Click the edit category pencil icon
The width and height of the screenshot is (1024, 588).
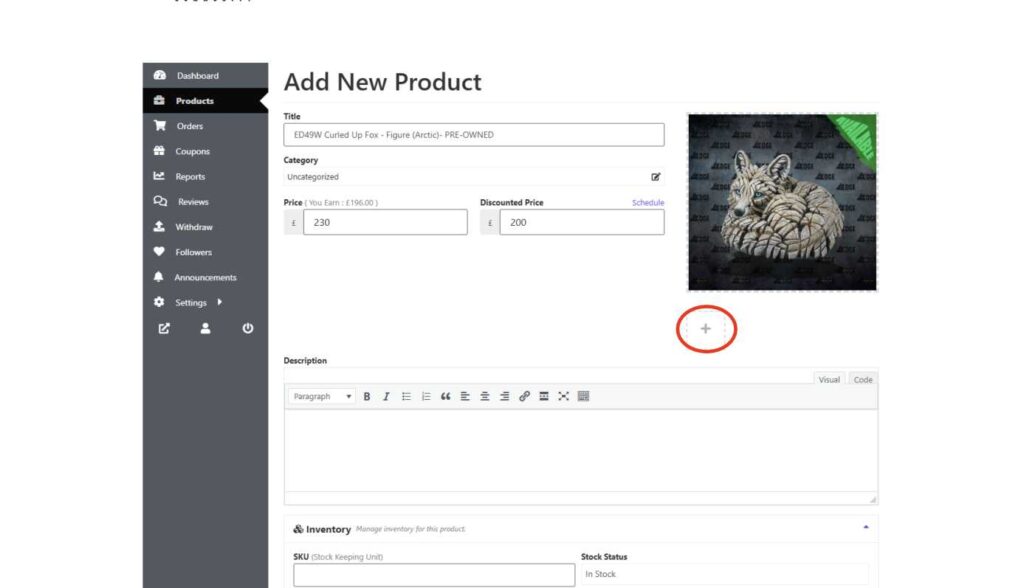pos(656,177)
